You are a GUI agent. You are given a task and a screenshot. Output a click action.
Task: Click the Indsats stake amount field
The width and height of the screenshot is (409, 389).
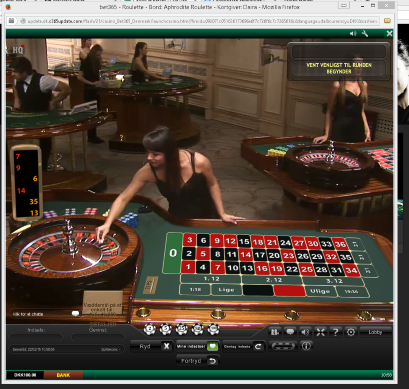(x=36, y=337)
